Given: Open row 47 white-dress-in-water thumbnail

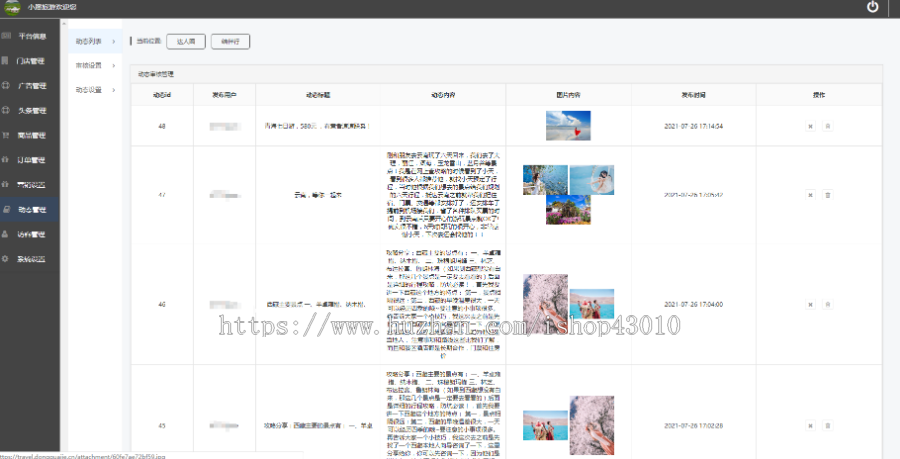Looking at the screenshot, I should click(x=592, y=180).
